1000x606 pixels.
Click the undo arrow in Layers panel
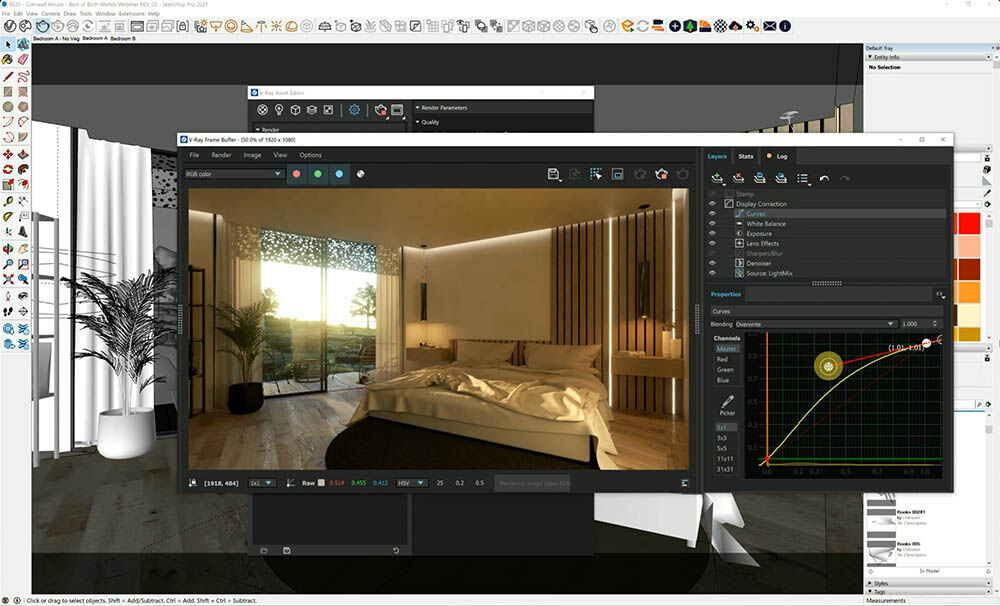click(x=824, y=179)
